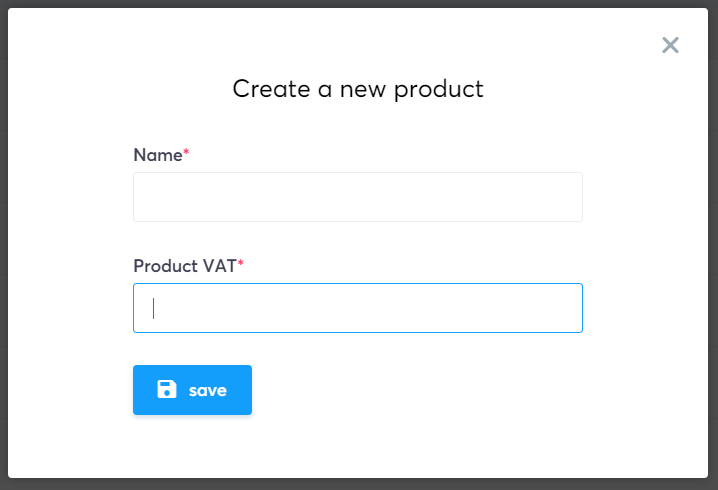Click the dark overlay above the dialog
The image size is (718, 490).
coord(359,4)
